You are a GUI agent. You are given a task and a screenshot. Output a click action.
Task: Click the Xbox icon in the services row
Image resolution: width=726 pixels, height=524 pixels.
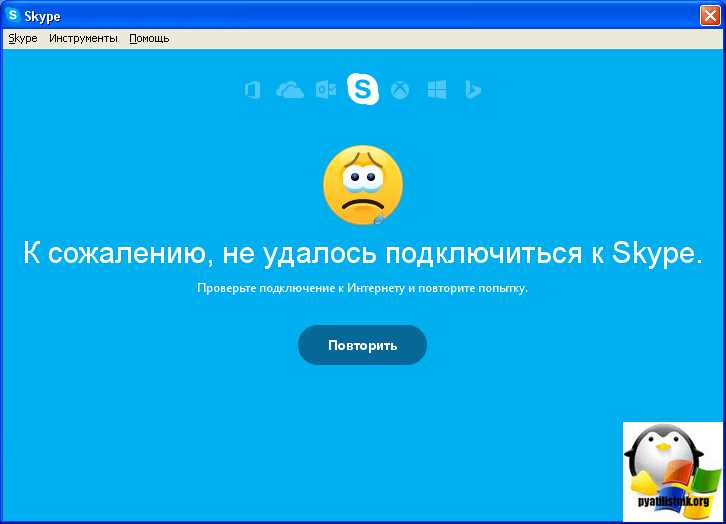[400, 89]
